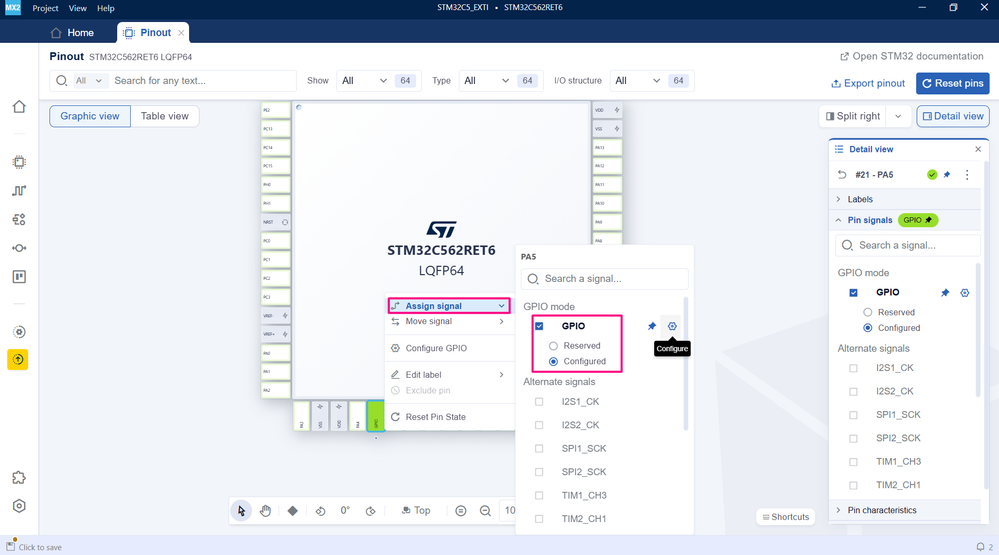Open the hexagon settings icon
This screenshot has width=999, height=555.
pyautogui.click(x=19, y=506)
